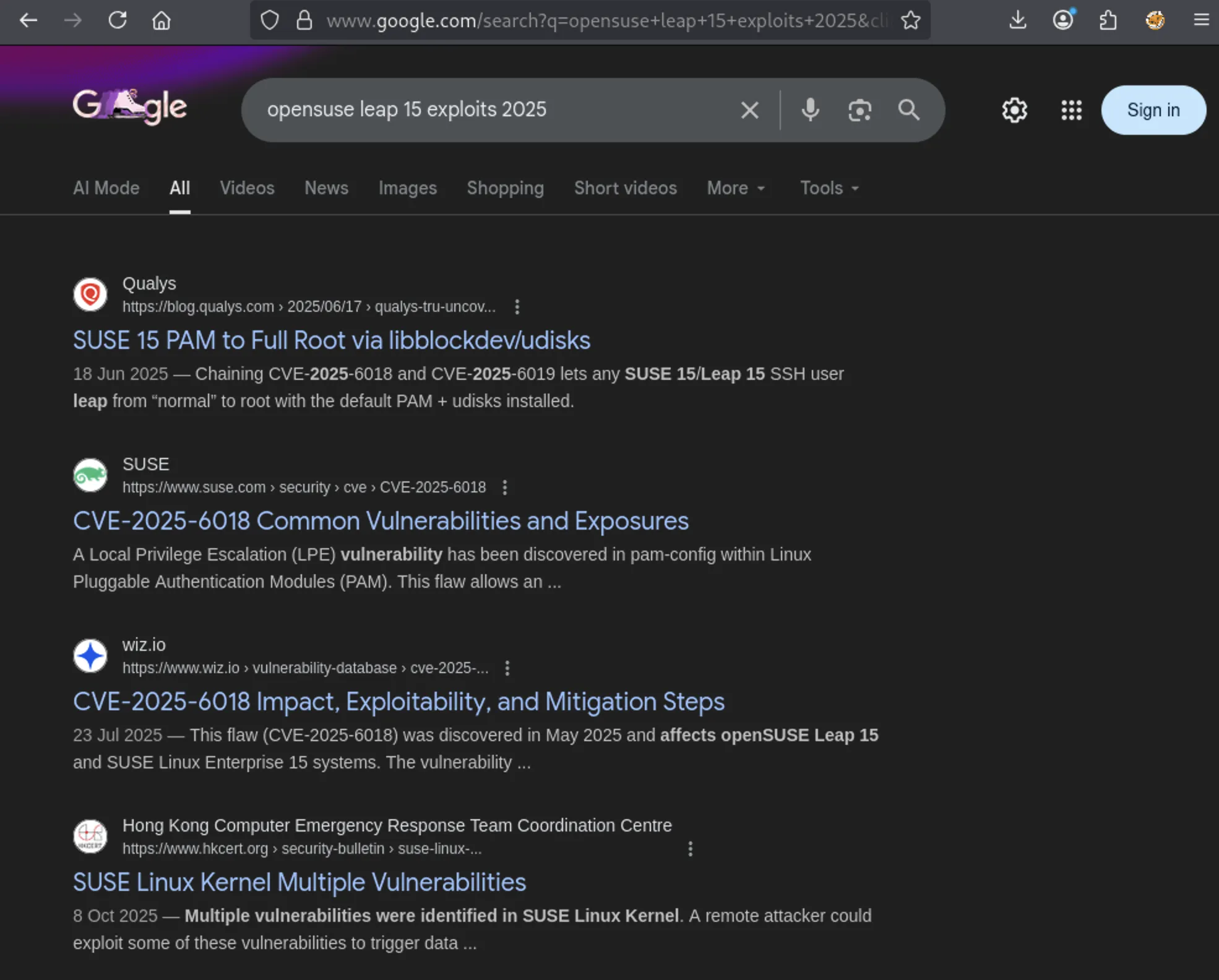Start voice search with microphone icon
Viewport: 1219px width, 980px height.
810,110
